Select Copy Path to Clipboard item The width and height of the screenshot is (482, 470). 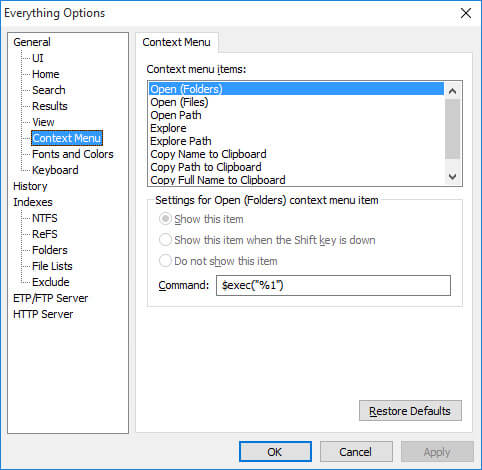(x=296, y=167)
